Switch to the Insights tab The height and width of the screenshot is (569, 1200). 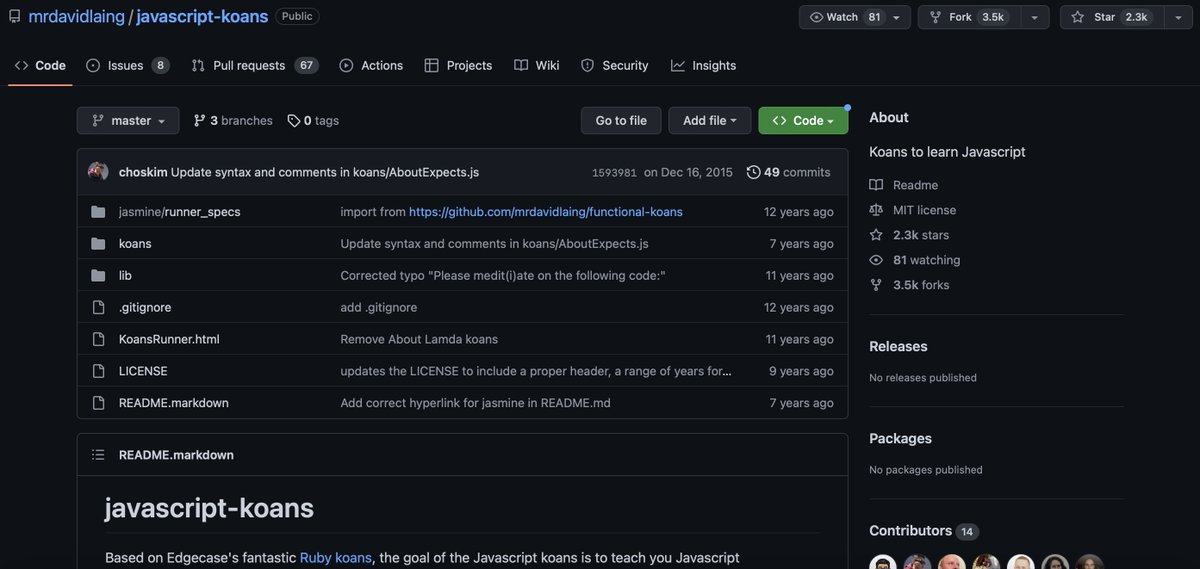[703, 65]
